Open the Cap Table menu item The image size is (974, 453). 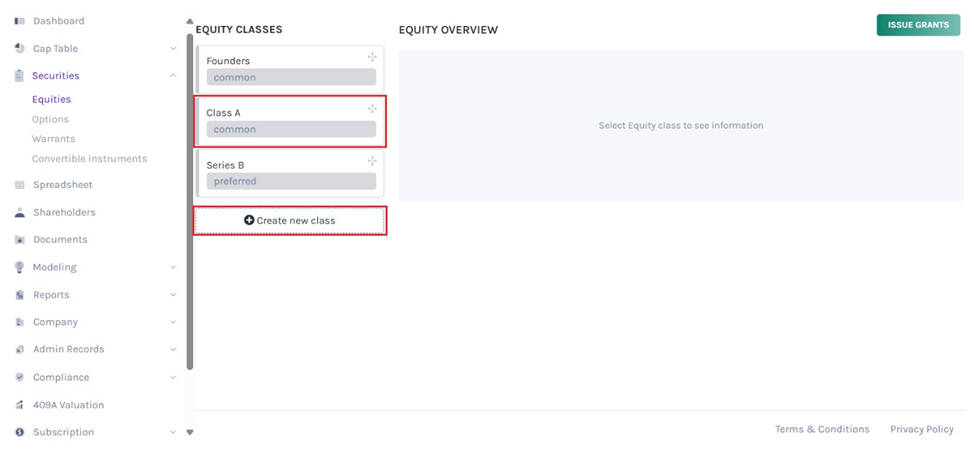click(55, 48)
